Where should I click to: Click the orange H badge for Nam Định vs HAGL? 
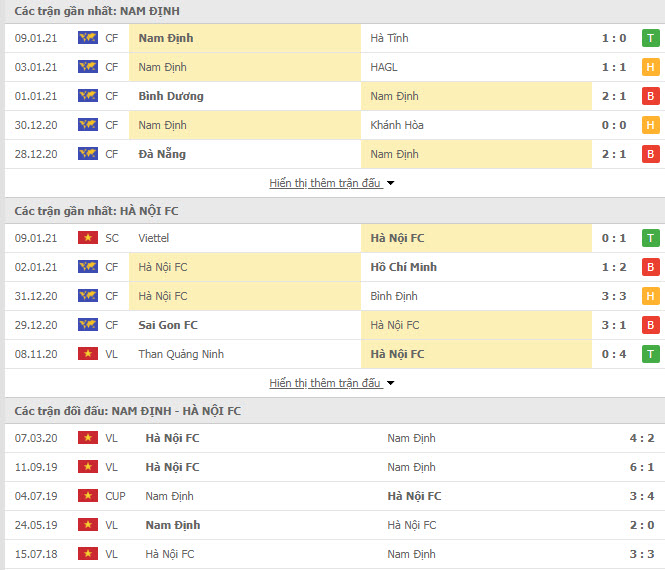tap(651, 67)
